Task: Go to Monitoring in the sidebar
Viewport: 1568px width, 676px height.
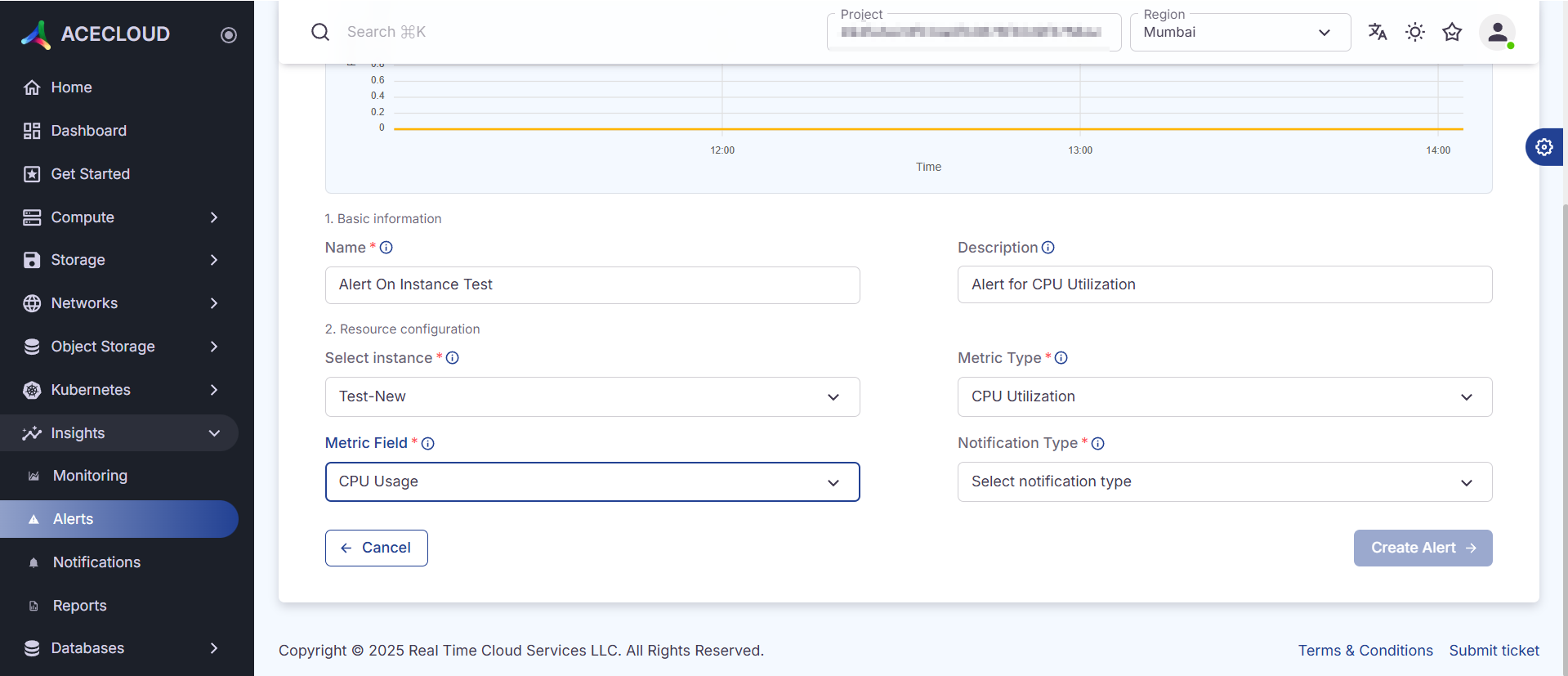Action: tap(90, 476)
